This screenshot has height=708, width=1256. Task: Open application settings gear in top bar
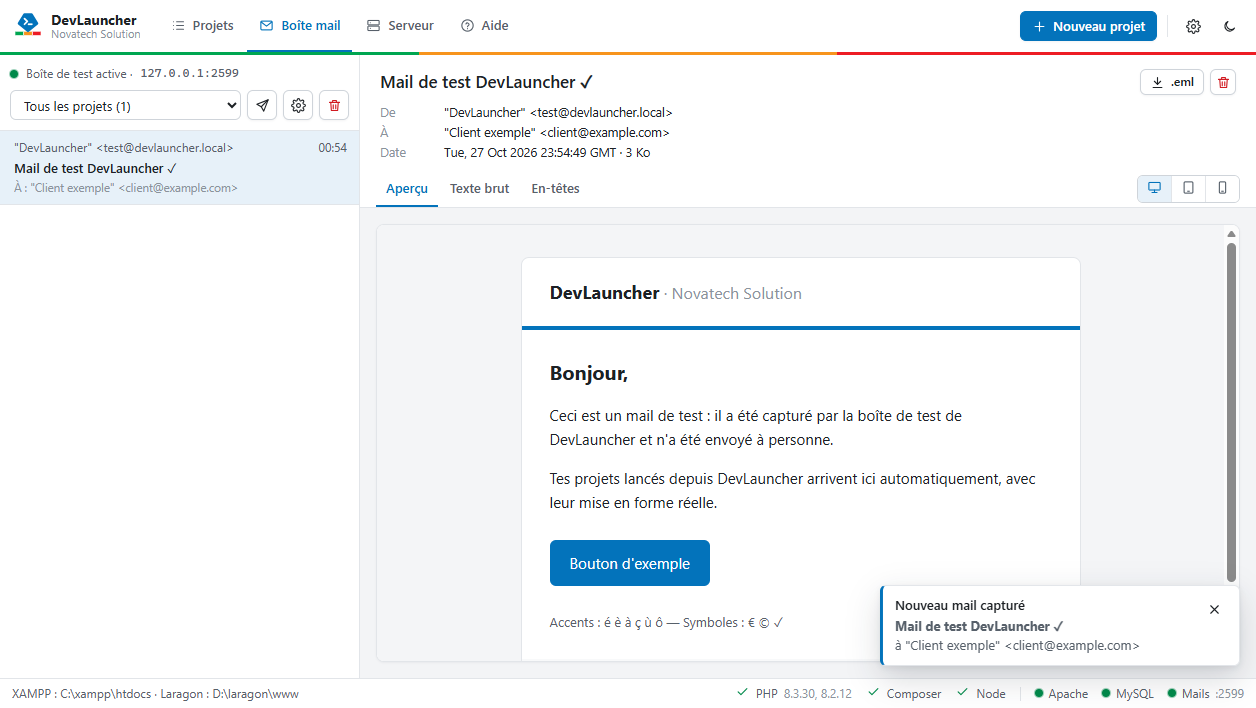click(1193, 26)
